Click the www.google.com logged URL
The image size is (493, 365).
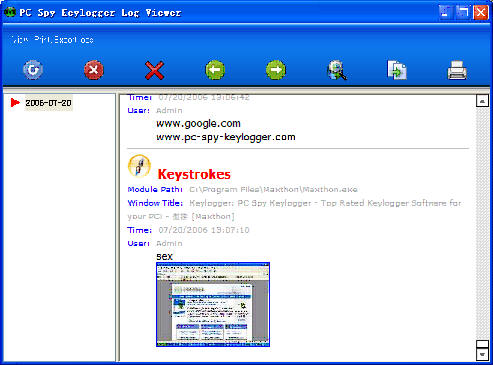(198, 124)
